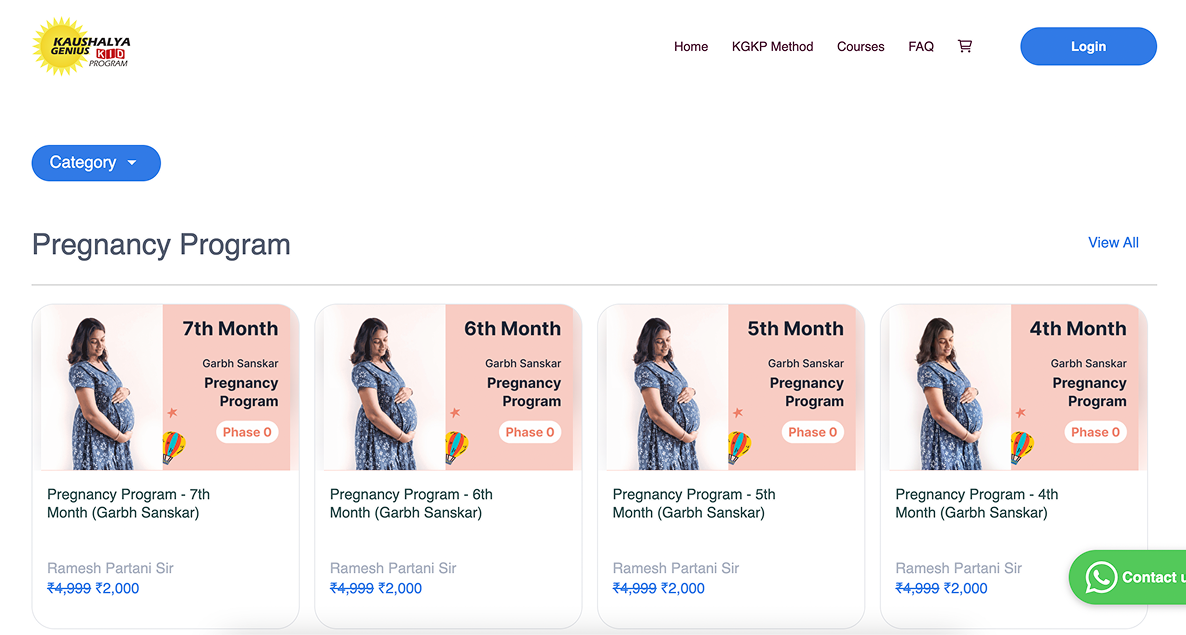
Task: Click View All for Pregnancy Program
Action: (x=1113, y=243)
